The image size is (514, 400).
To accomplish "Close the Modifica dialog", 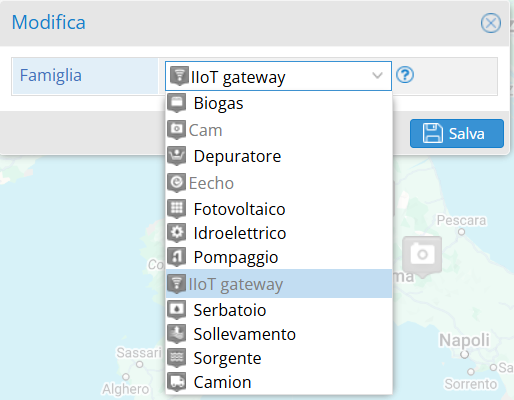I will pos(491,23).
